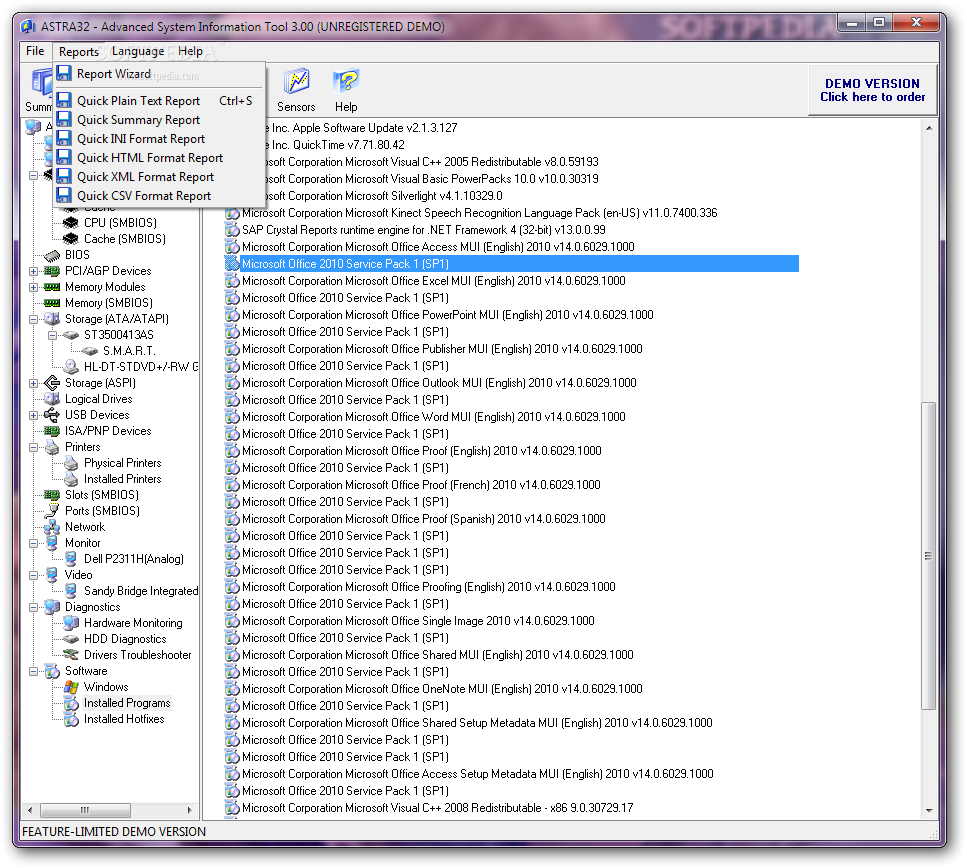Select Dell P2311H(Analog) monitor entry
This screenshot has width=967, height=868.
click(x=134, y=559)
